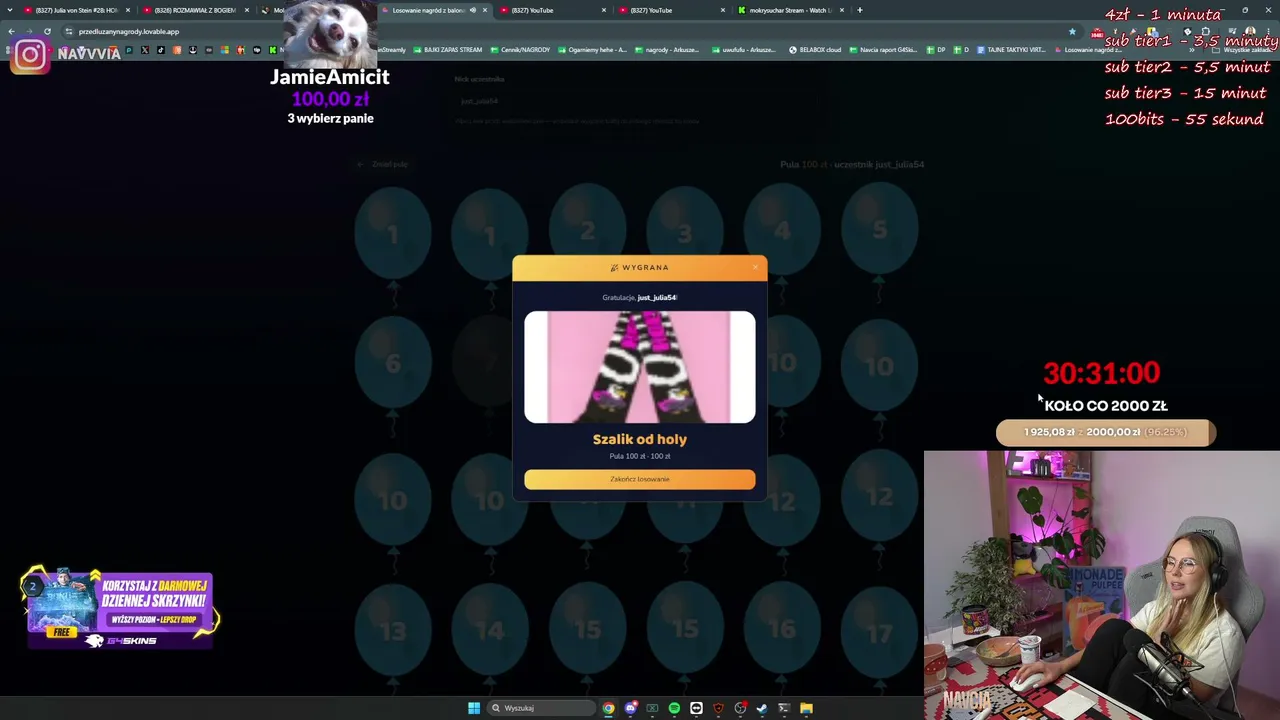Open the Cennik/NAGRODY bookmark

tap(520, 50)
